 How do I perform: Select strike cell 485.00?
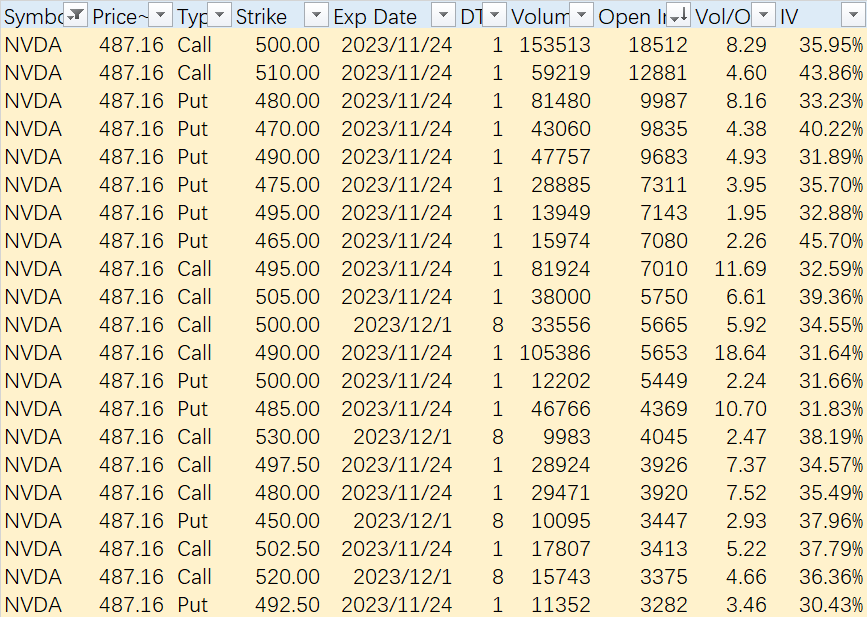click(287, 409)
